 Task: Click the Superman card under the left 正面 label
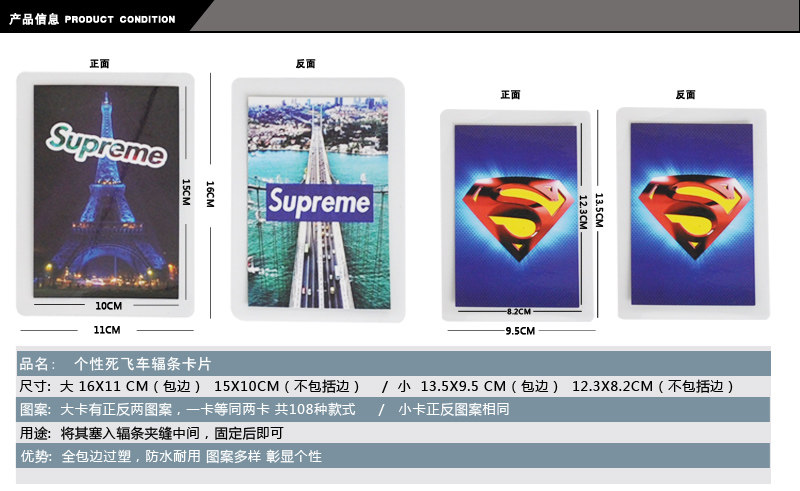pos(517,216)
